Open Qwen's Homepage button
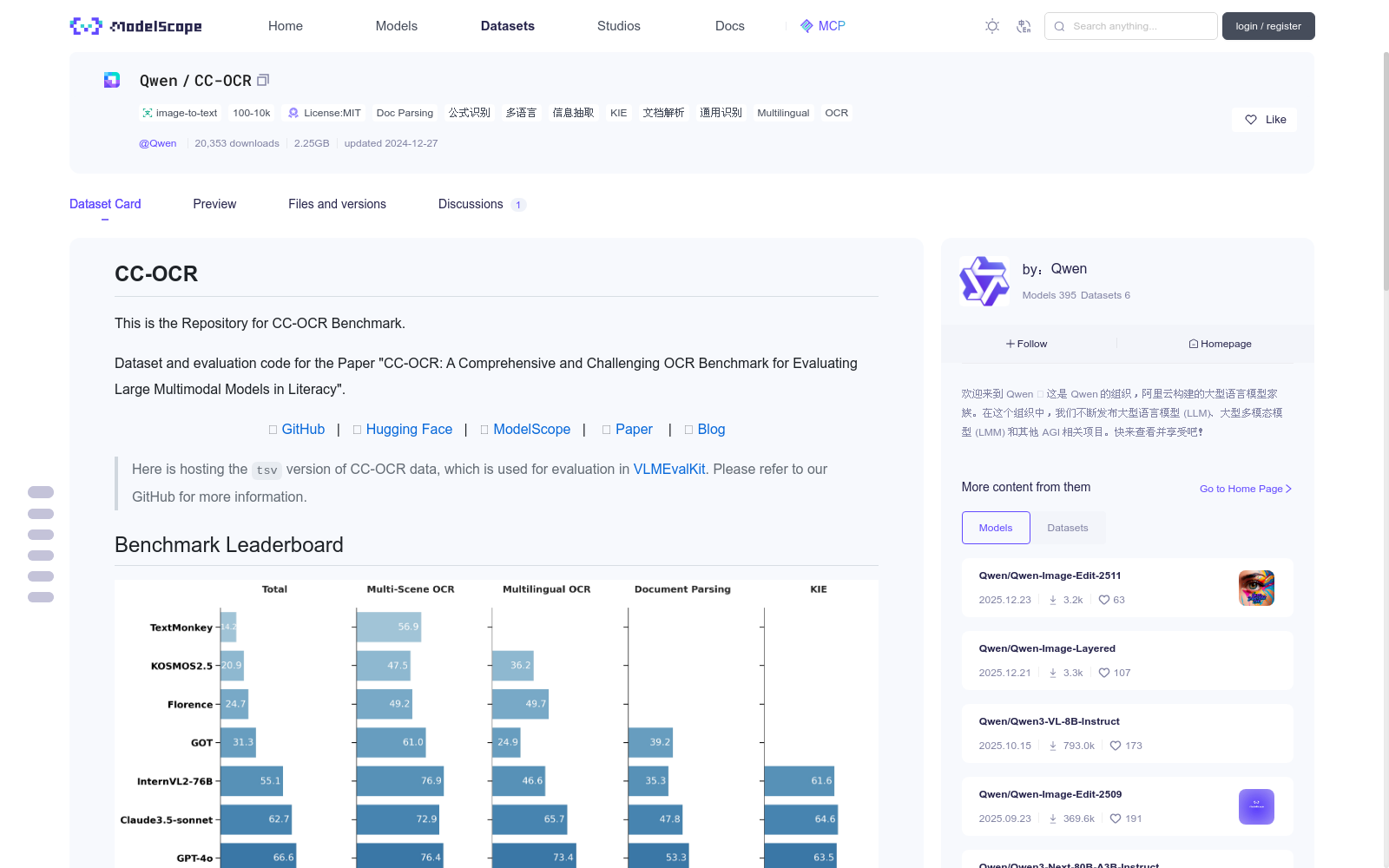This screenshot has height=868, width=1389. pos(1220,344)
